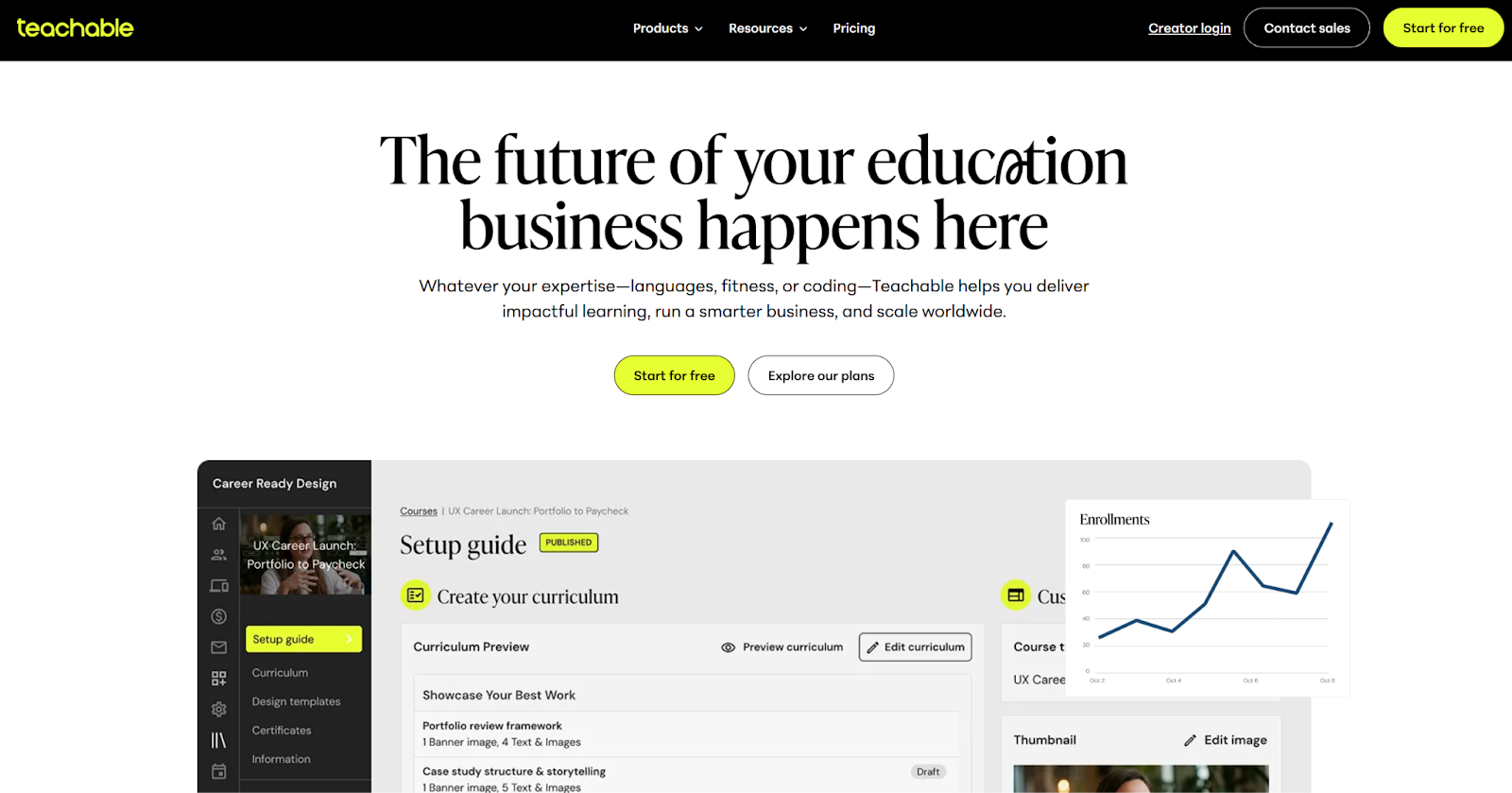The image size is (1512, 793).
Task: Open the Creator login link
Action: (1188, 27)
